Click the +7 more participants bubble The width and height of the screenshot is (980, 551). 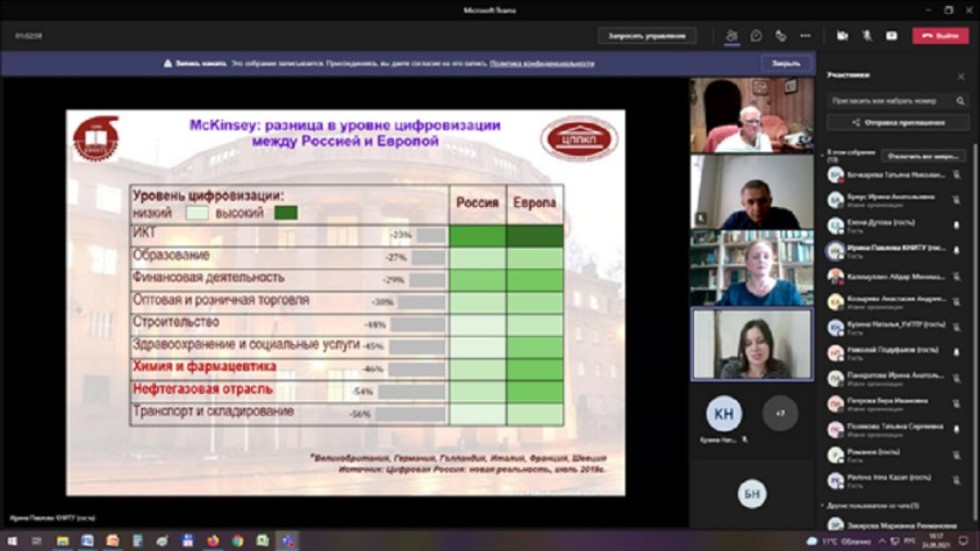coord(780,413)
